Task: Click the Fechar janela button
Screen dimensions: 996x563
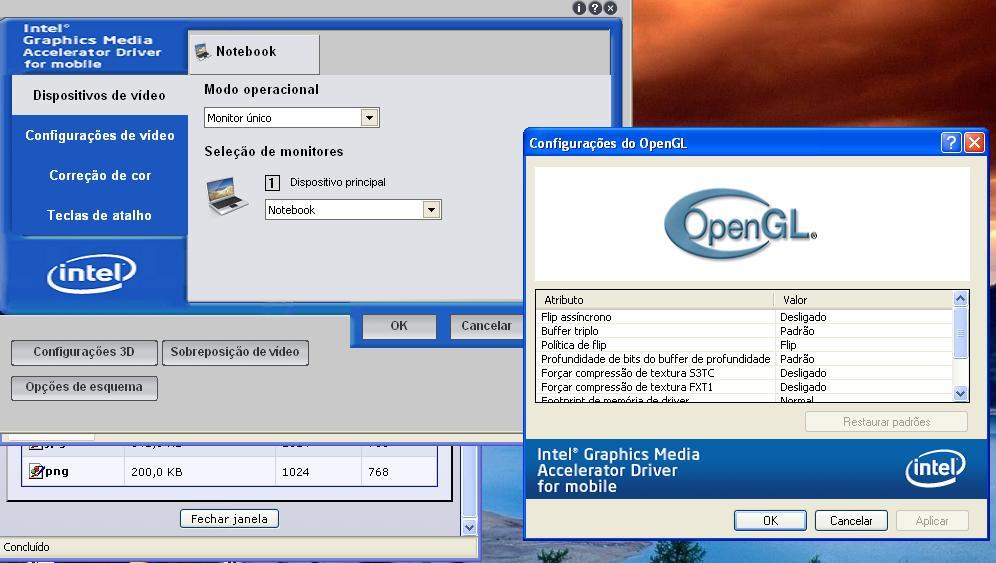Action: [229, 519]
